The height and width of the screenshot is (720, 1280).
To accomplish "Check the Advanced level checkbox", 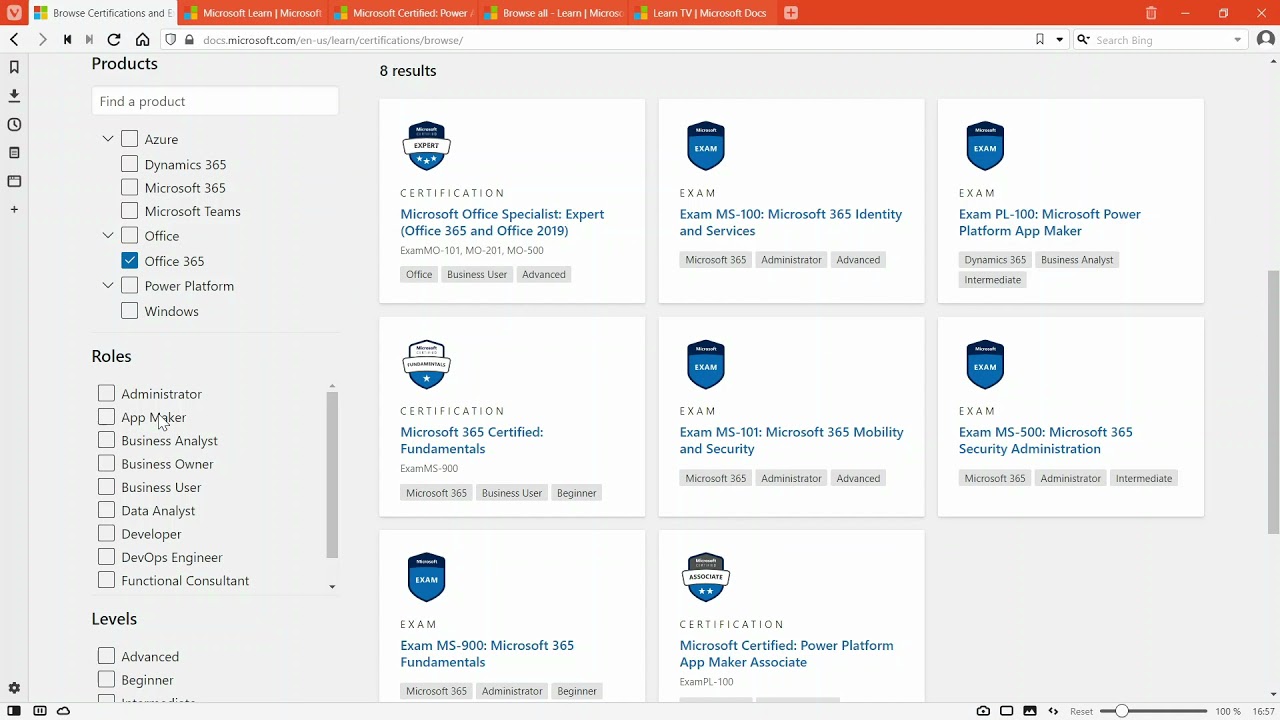I will point(107,656).
